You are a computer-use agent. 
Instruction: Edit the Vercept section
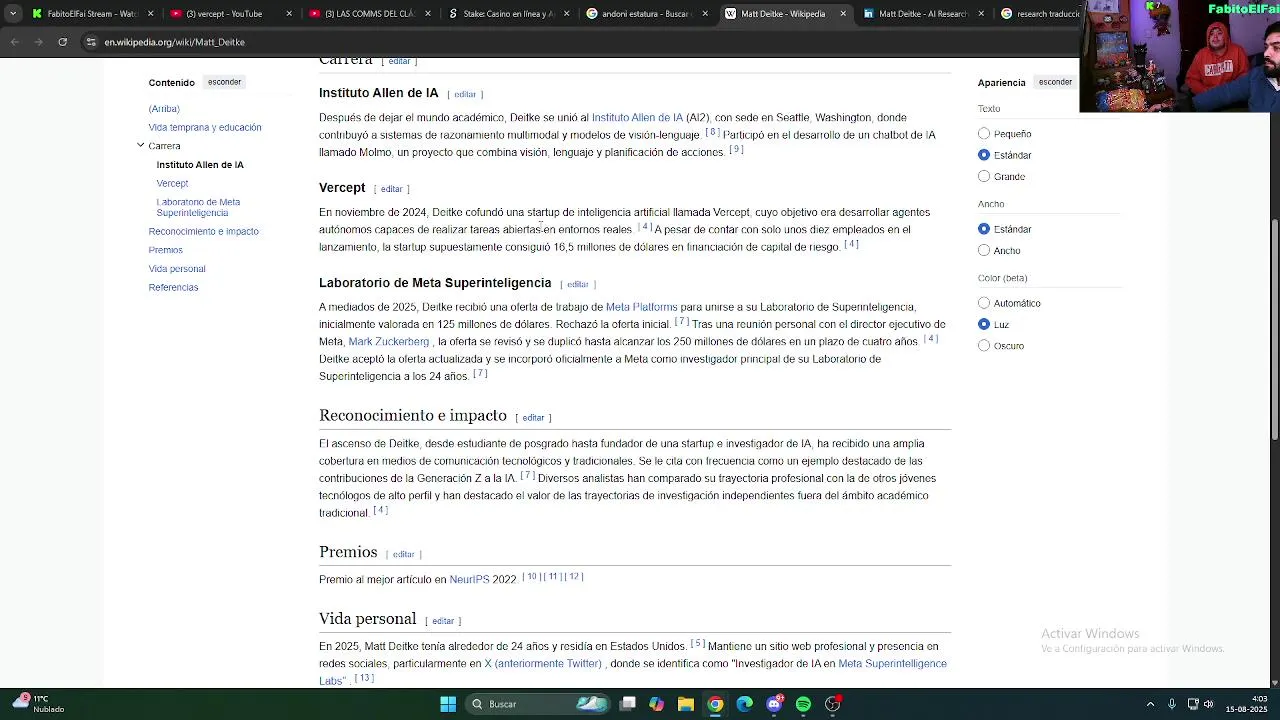coord(391,189)
